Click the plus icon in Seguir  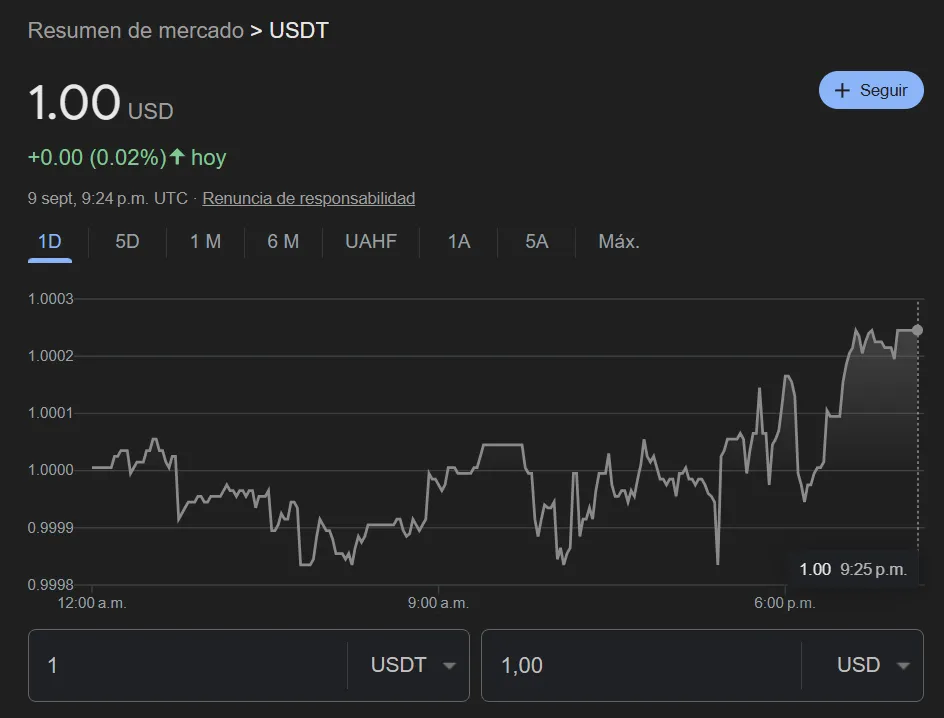pos(842,90)
